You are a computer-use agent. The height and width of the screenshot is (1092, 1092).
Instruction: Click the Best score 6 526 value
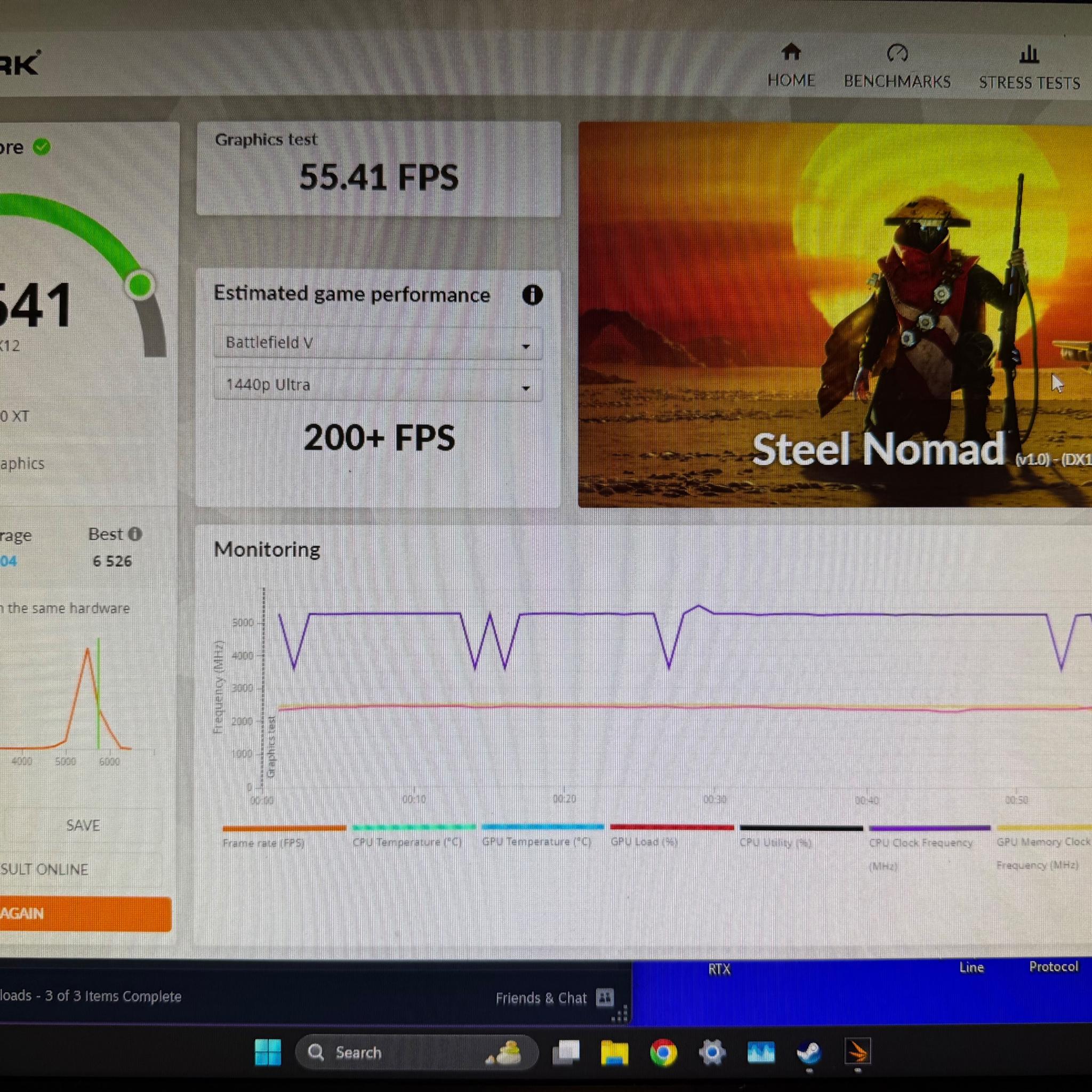[112, 561]
